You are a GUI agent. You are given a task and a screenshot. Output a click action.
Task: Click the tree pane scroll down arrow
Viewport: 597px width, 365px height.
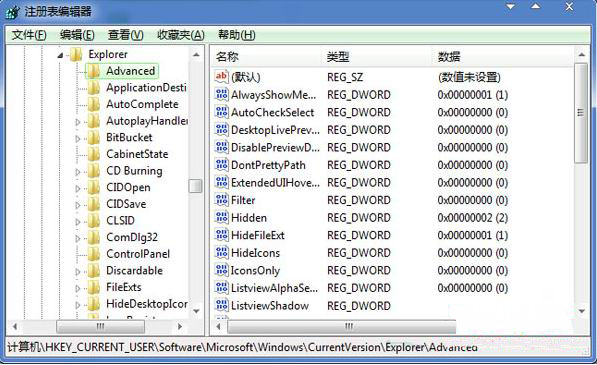pos(196,311)
